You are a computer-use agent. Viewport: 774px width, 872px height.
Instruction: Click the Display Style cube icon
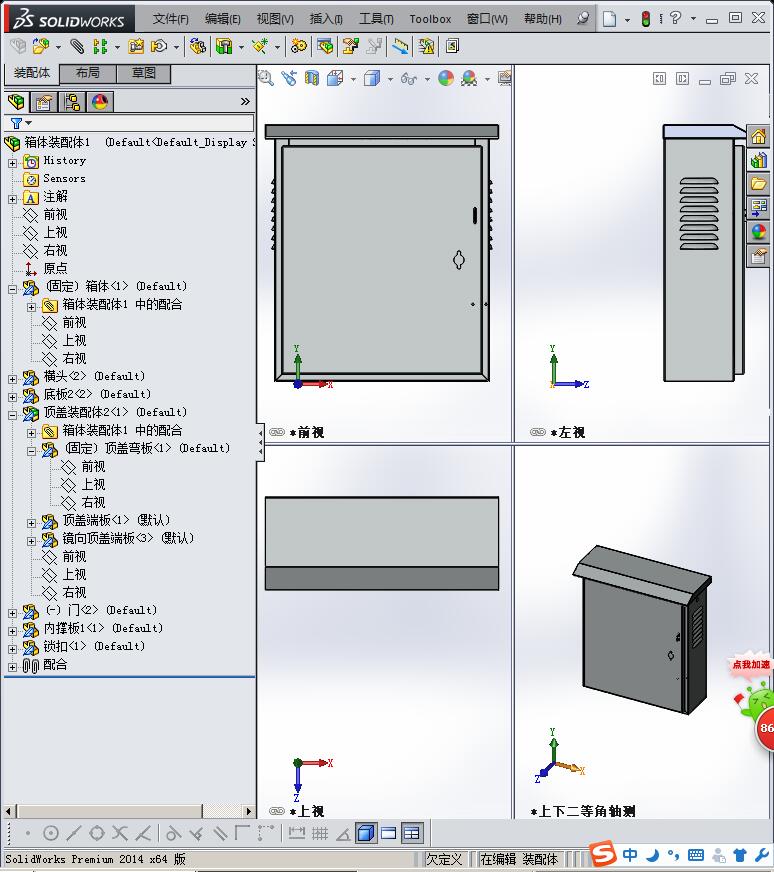tap(372, 78)
